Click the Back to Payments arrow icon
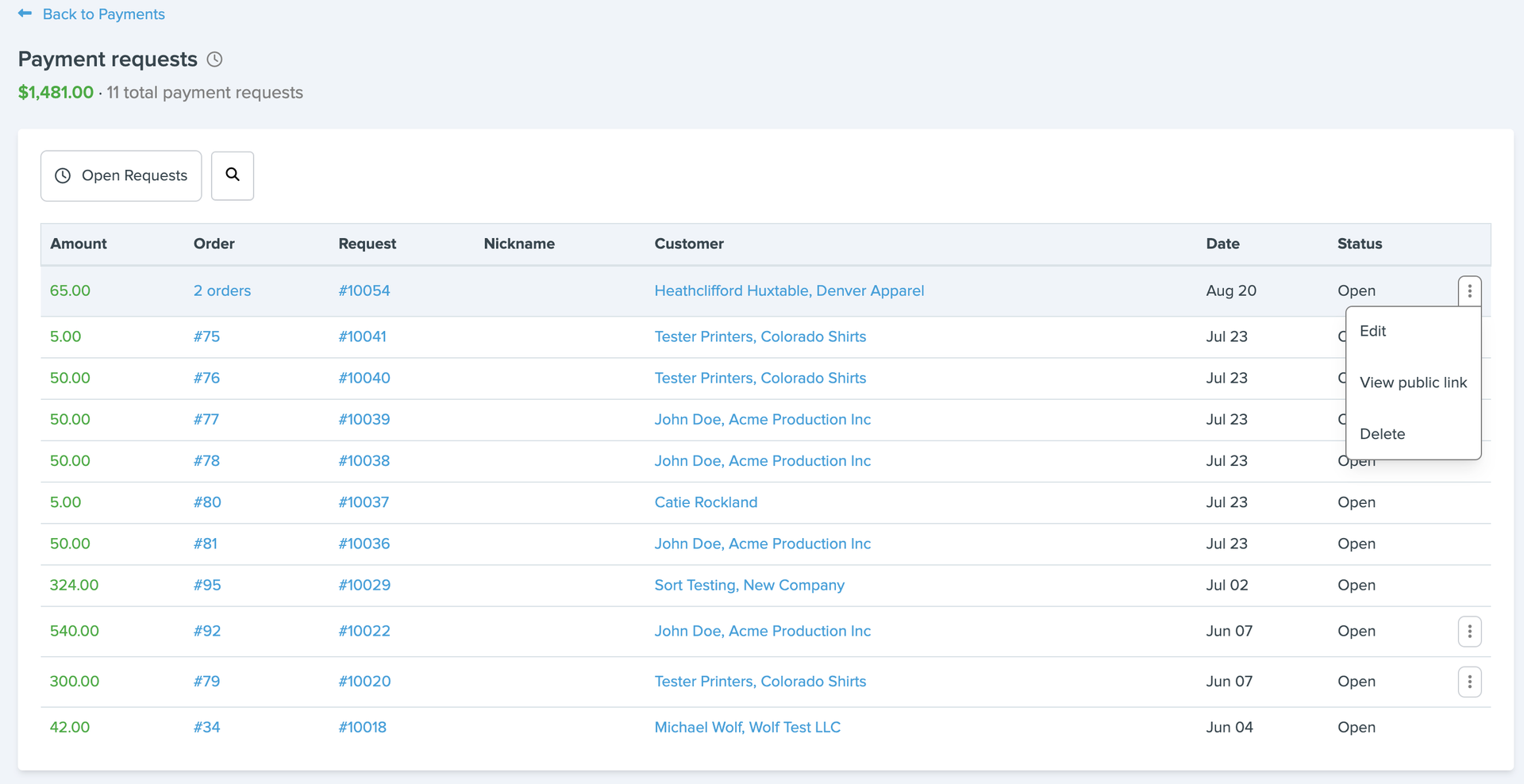Screen dimensions: 1524x784 tap(25, 13)
